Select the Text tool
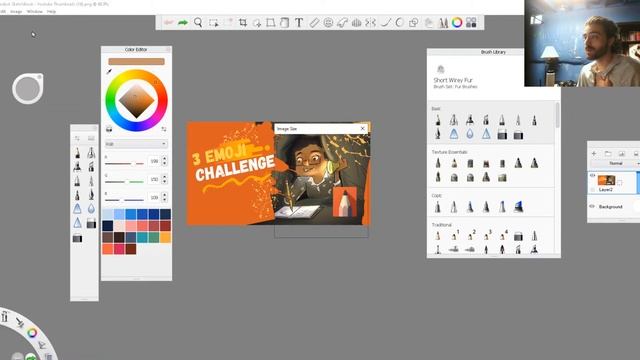The height and width of the screenshot is (360, 640). pyautogui.click(x=299, y=22)
